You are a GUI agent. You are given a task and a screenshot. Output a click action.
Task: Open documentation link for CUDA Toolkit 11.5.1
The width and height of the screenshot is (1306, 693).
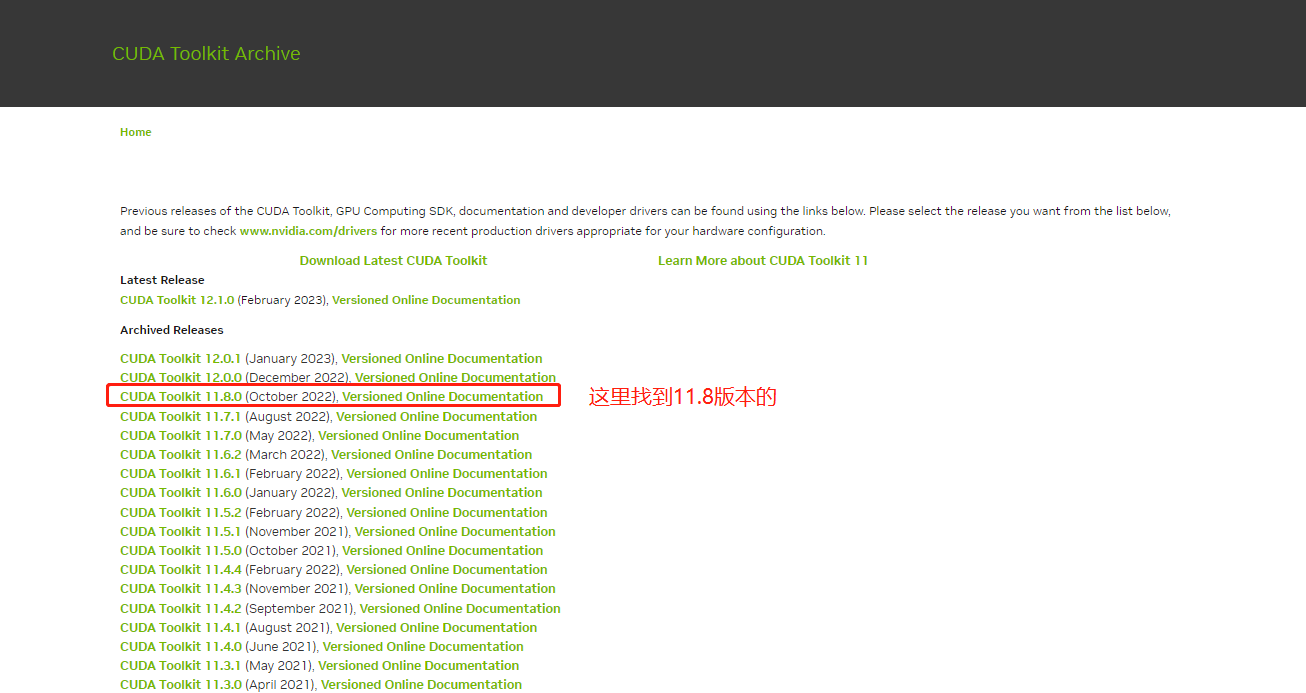click(455, 532)
